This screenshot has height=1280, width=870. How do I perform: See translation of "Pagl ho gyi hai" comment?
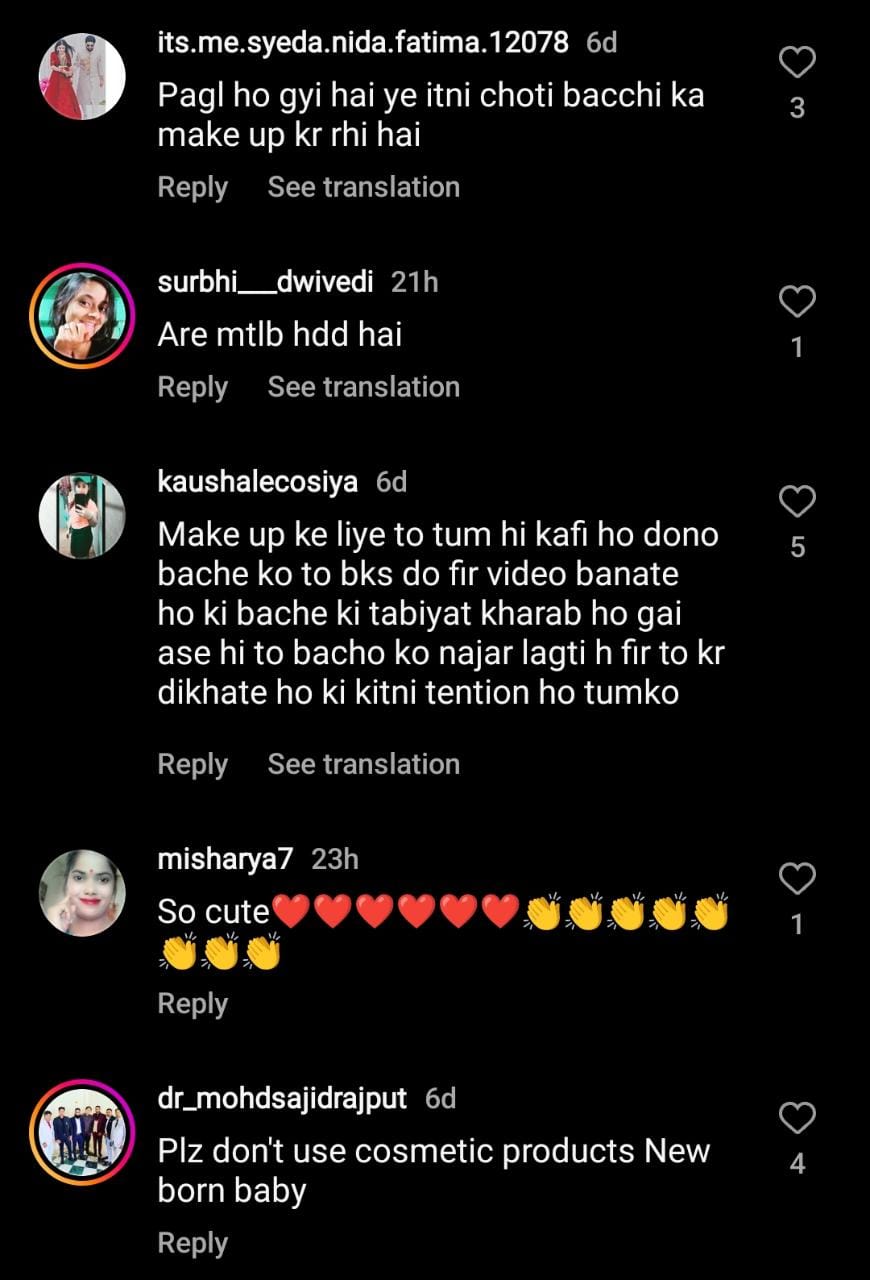tap(363, 187)
